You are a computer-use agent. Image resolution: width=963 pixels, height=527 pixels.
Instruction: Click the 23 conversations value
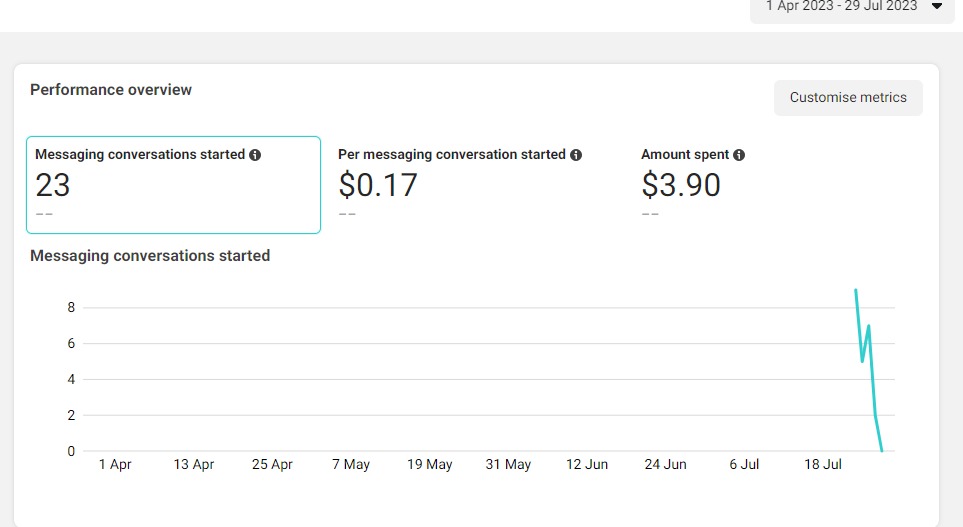click(x=53, y=185)
